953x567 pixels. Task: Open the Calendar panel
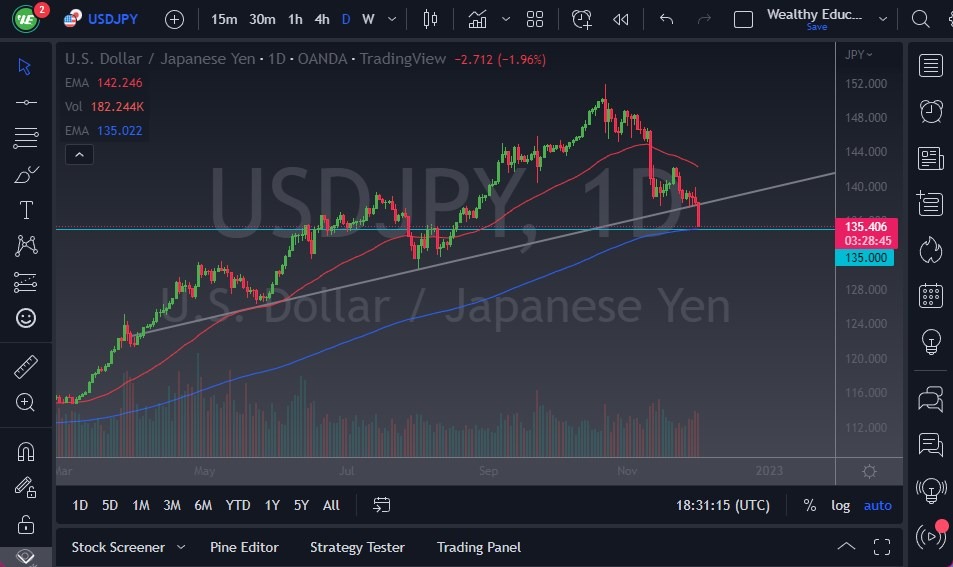(x=931, y=295)
